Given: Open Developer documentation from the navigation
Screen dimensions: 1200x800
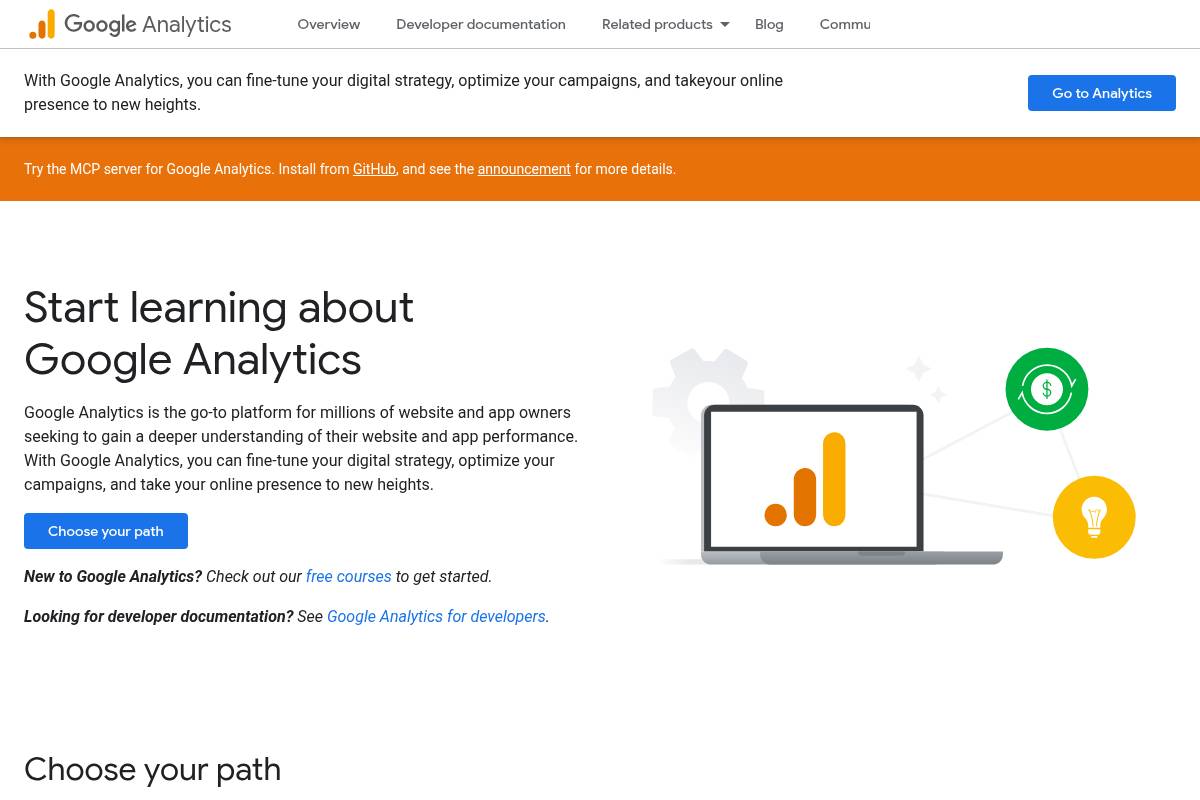Looking at the screenshot, I should 481,24.
